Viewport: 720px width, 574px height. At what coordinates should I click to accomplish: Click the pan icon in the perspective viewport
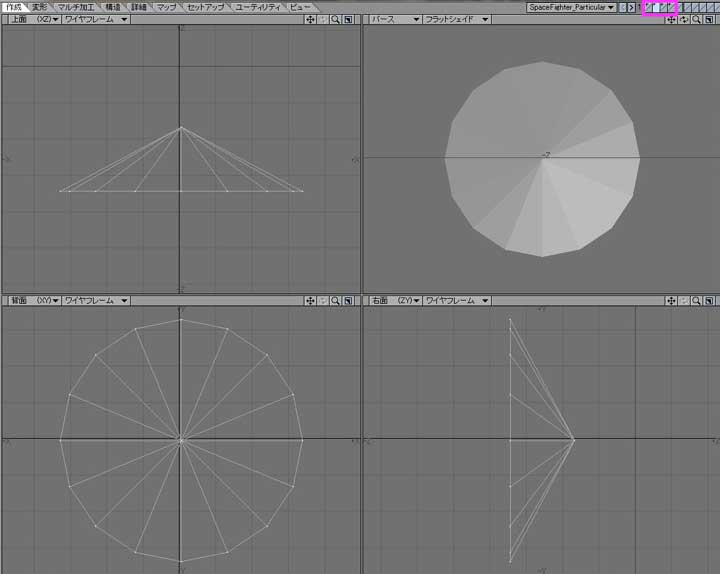672,19
